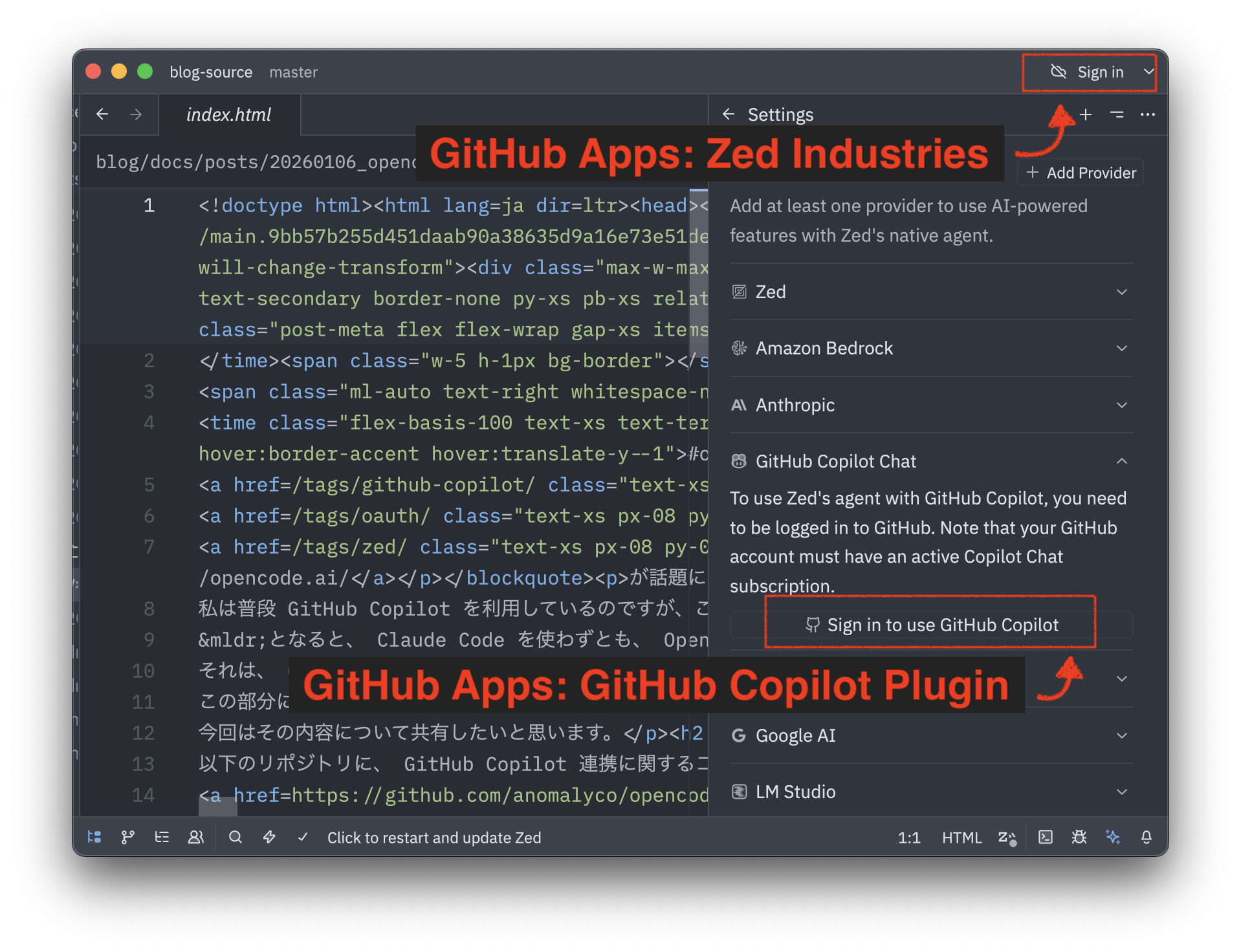Open the three-dot agent panel menu

pos(1148,114)
